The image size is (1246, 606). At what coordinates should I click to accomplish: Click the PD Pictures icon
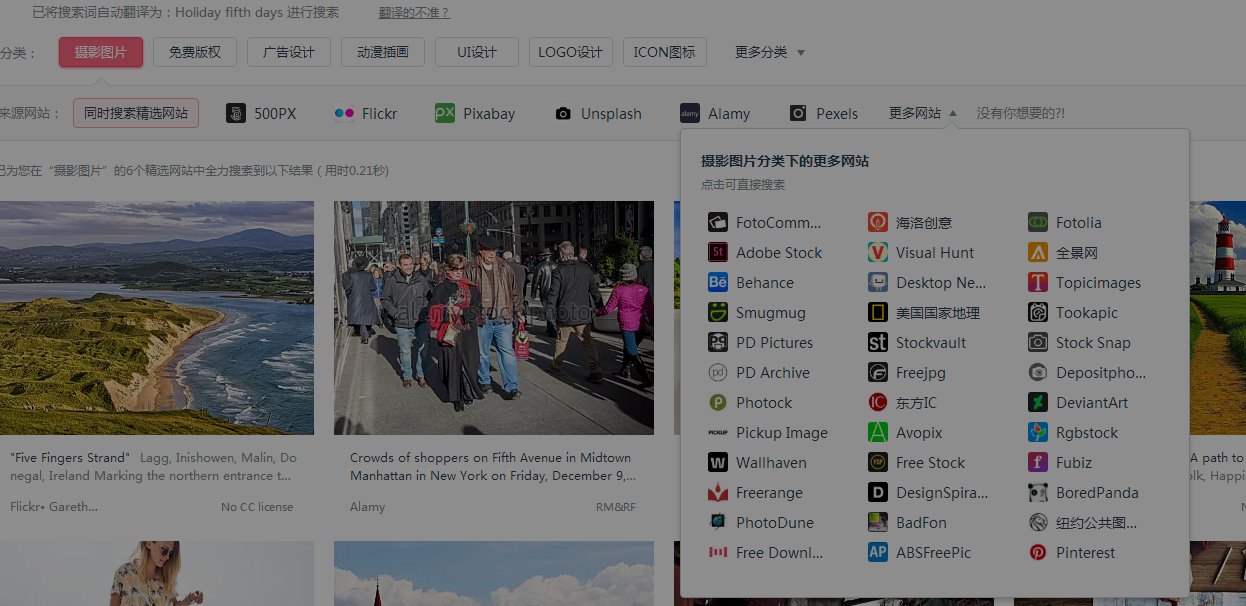(x=717, y=342)
